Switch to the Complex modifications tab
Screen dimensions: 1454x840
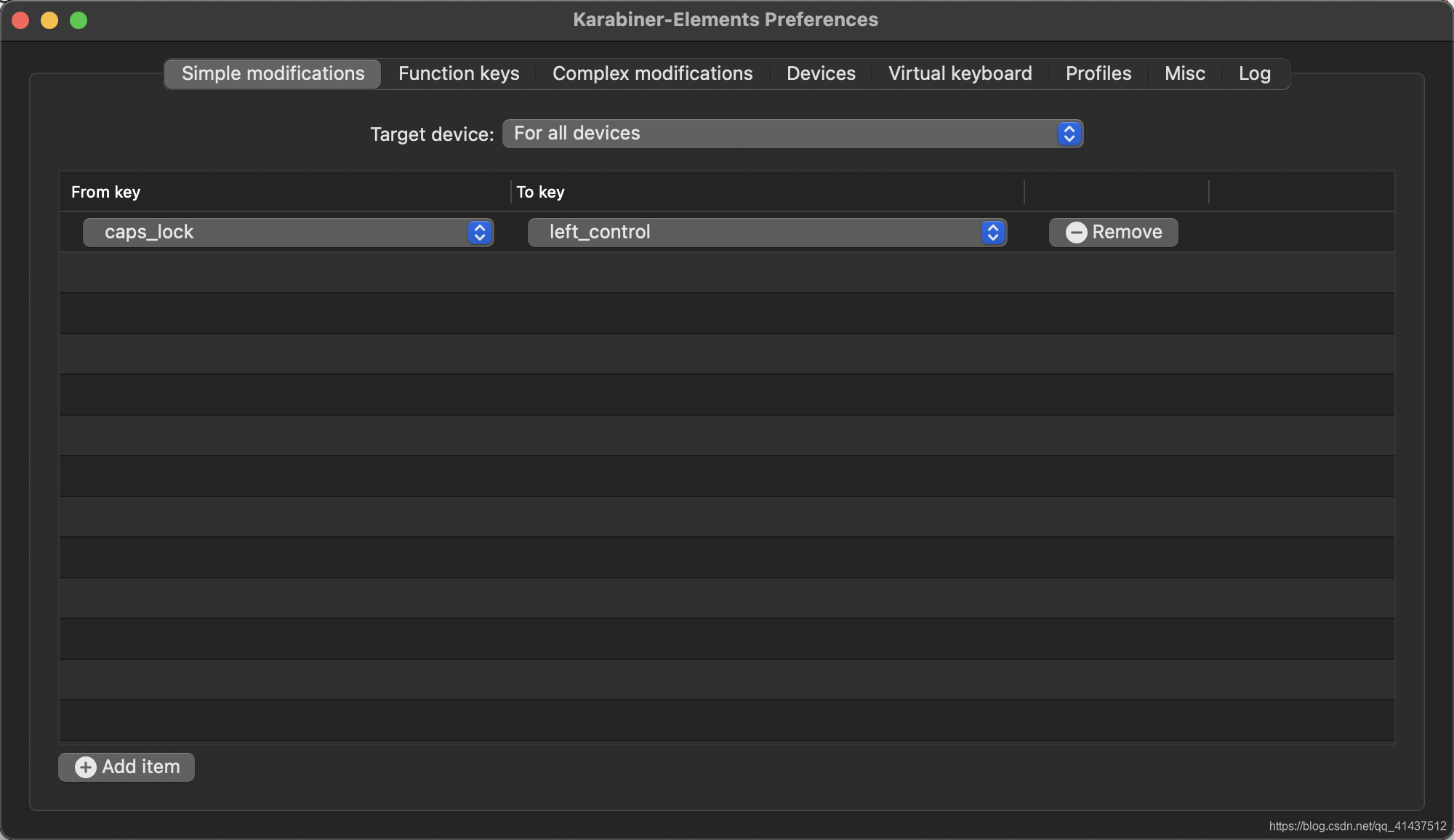pyautogui.click(x=652, y=73)
